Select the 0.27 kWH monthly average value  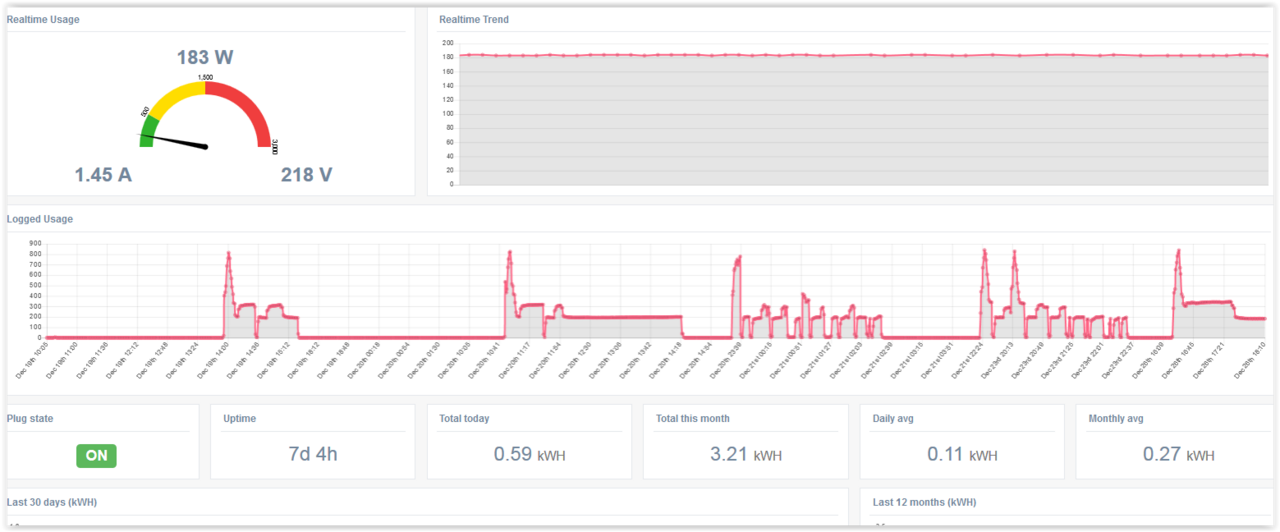pyautogui.click(x=1179, y=454)
